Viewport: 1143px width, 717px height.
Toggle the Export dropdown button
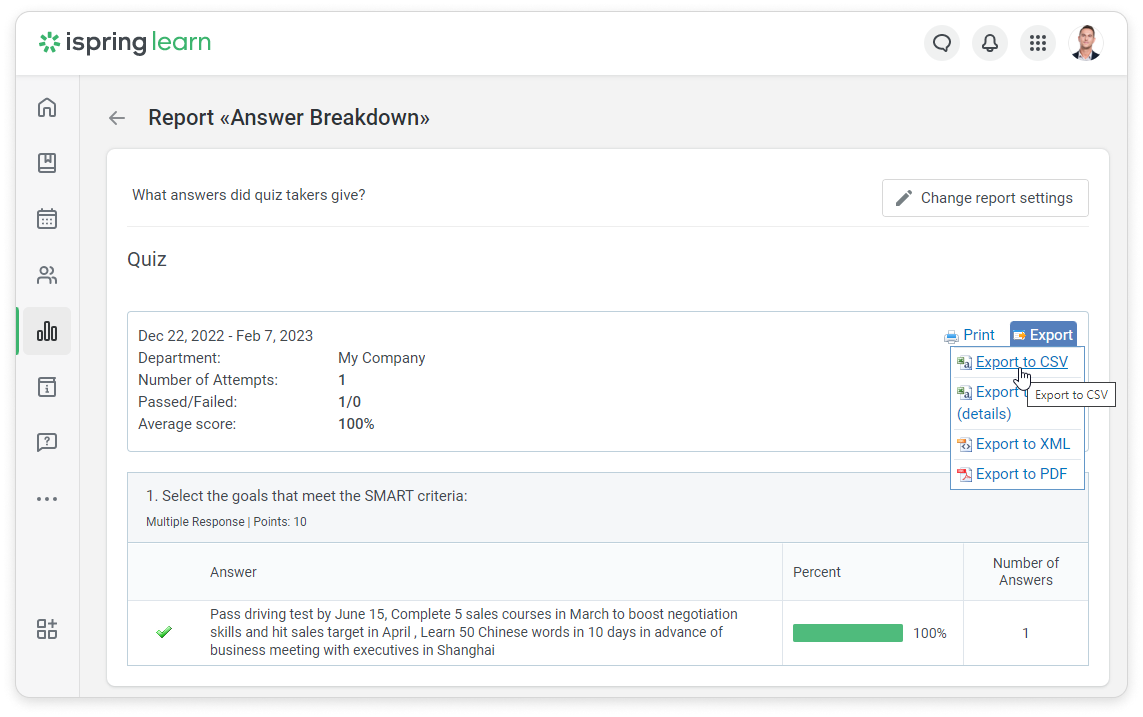[x=1043, y=334]
